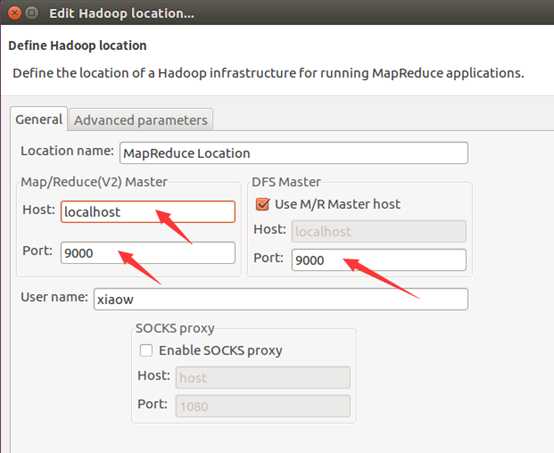Click the SOCKS proxy Port field
This screenshot has width=554, height=453.
263,406
